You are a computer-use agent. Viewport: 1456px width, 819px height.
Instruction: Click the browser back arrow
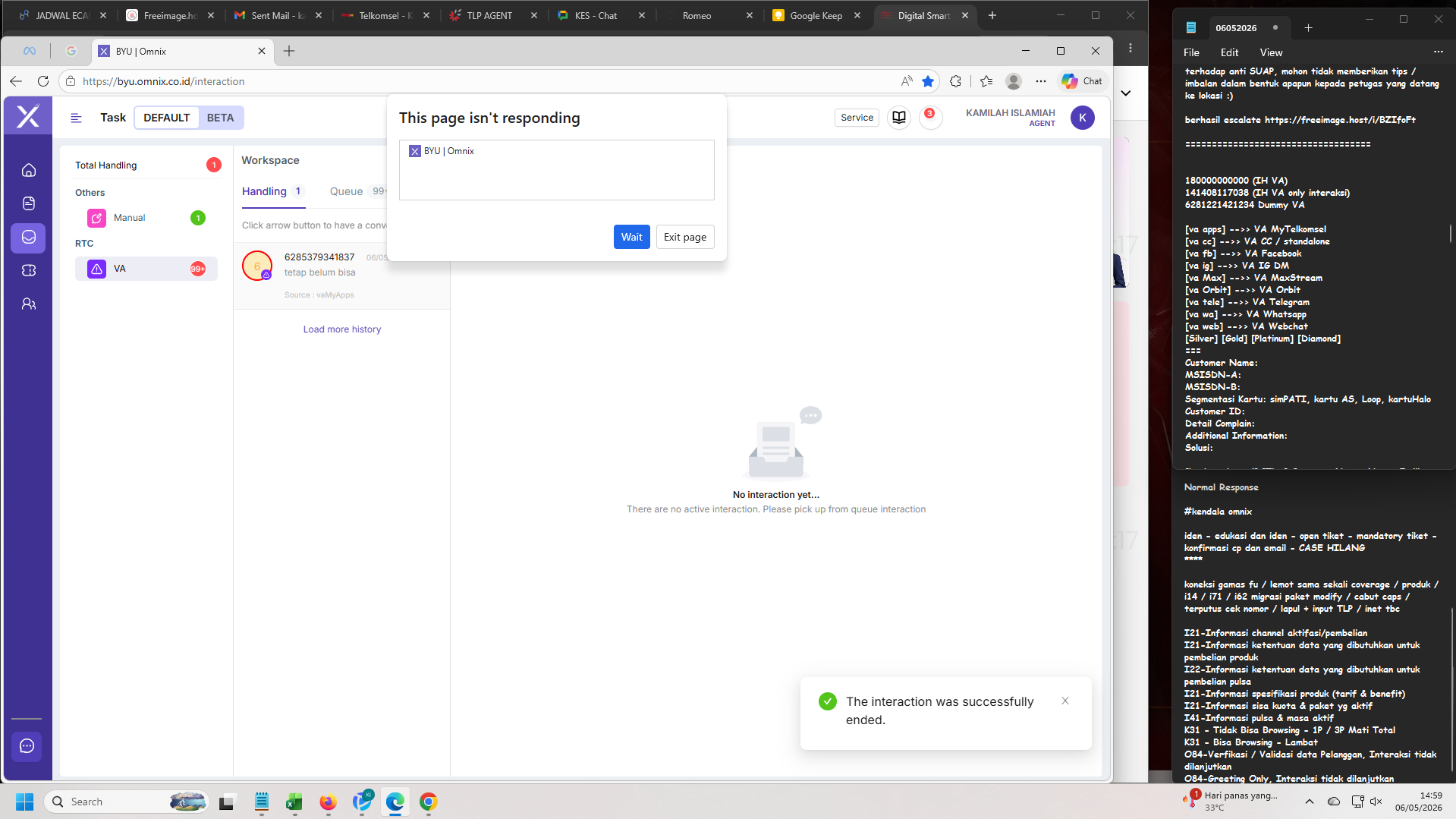pyautogui.click(x=16, y=81)
